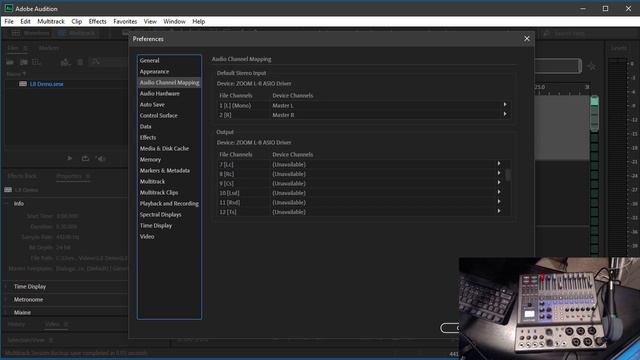Select Markers & Metadata category
Image resolution: width=640 pixels, height=360 pixels.
point(164,171)
